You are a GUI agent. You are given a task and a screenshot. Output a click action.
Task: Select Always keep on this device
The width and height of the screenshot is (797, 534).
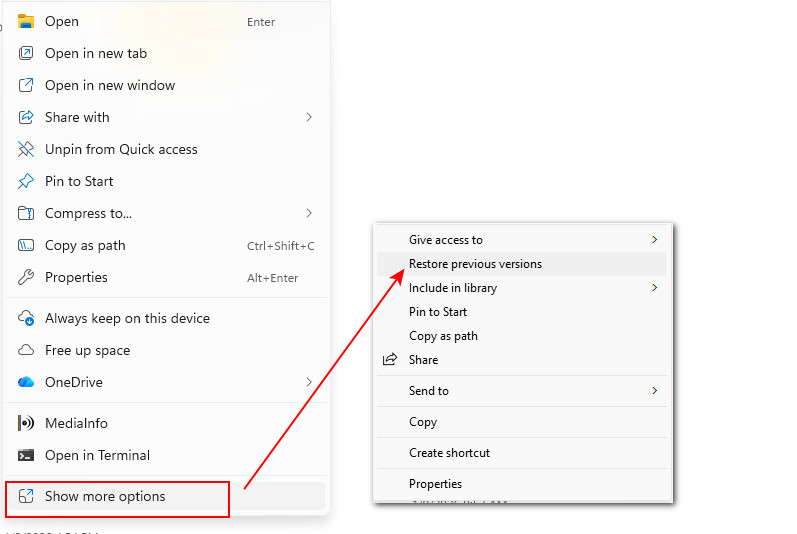pyautogui.click(x=127, y=318)
